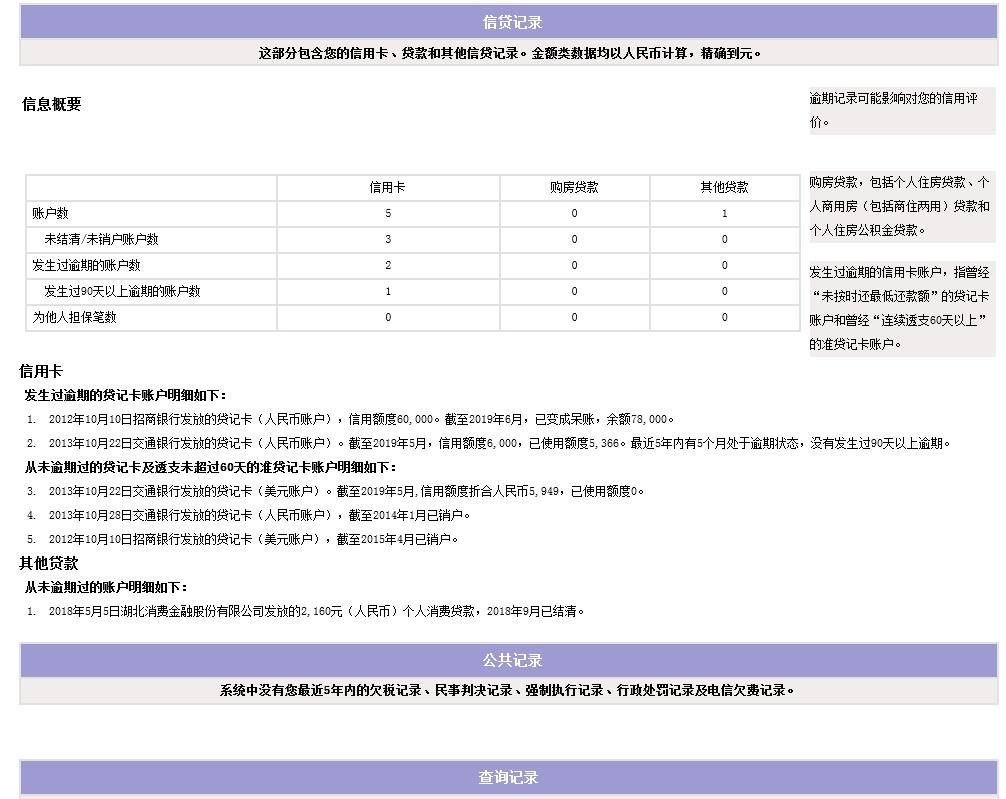Select the 为他人担保笔数 row label
The image size is (1006, 799).
pyautogui.click(x=74, y=317)
